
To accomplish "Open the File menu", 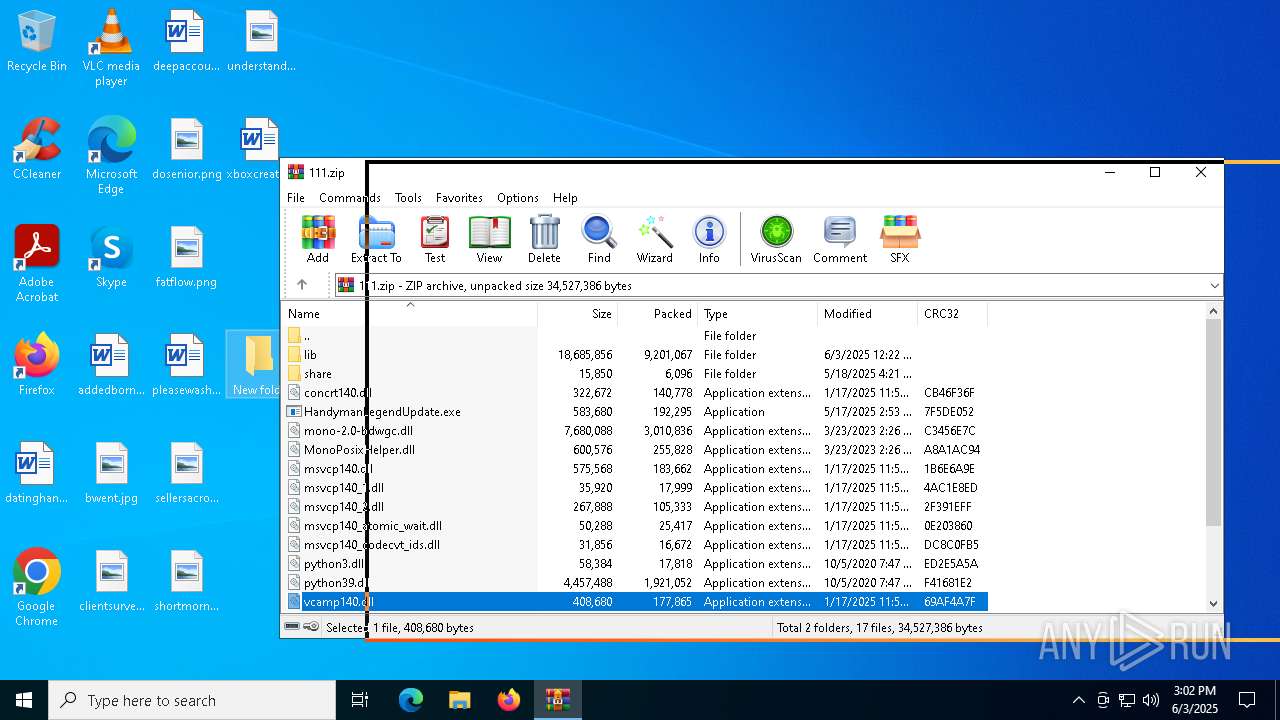I will point(296,198).
